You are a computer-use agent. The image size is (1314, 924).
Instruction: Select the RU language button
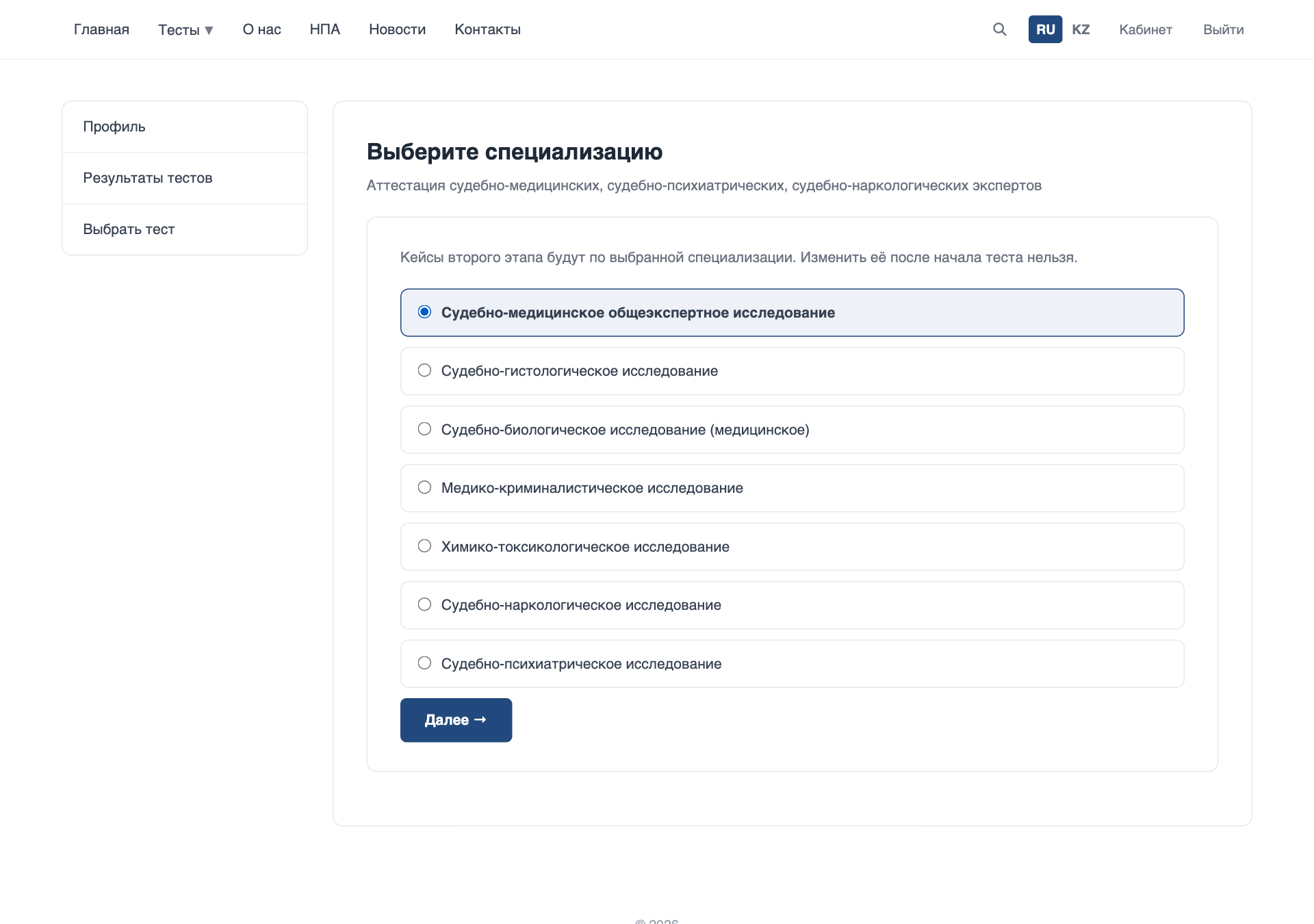[x=1045, y=29]
